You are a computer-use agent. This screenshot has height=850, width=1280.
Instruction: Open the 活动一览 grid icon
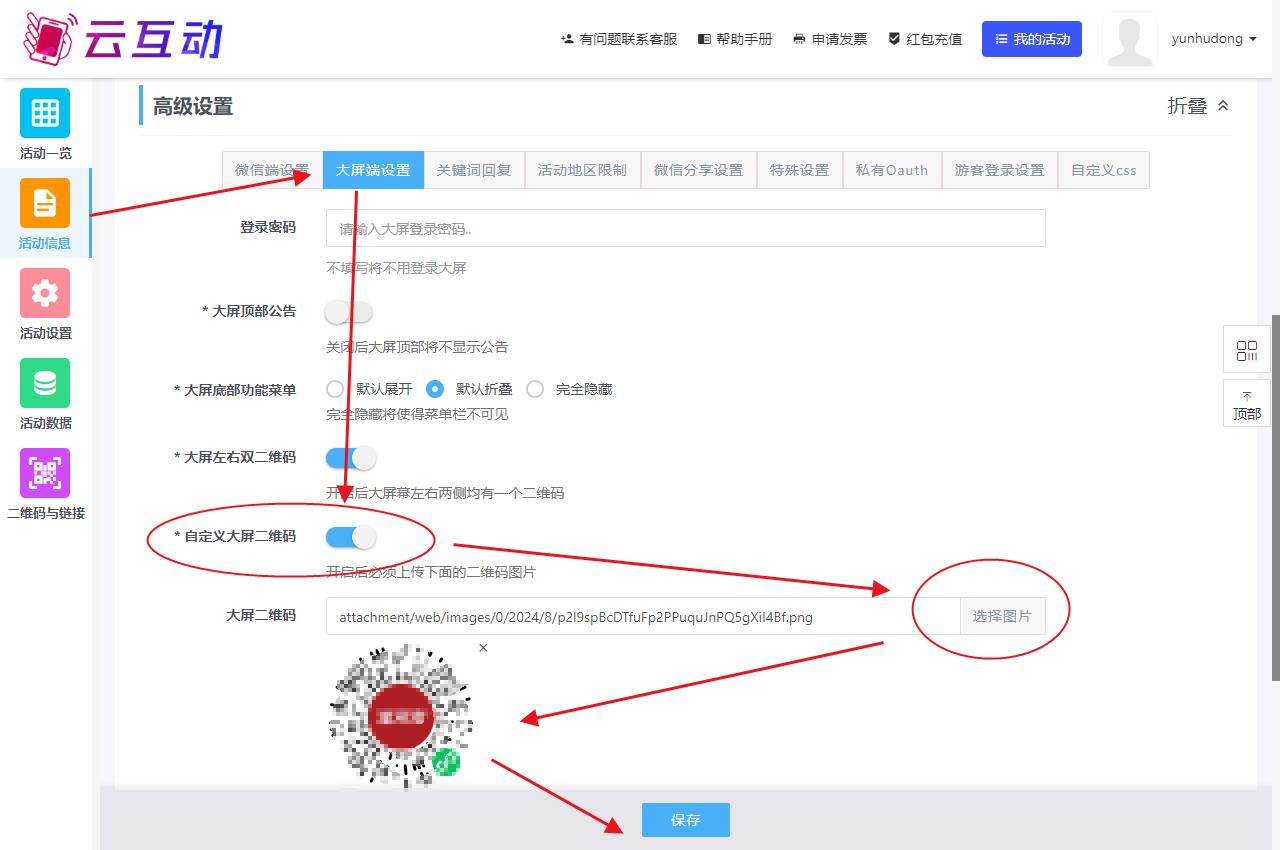click(45, 113)
